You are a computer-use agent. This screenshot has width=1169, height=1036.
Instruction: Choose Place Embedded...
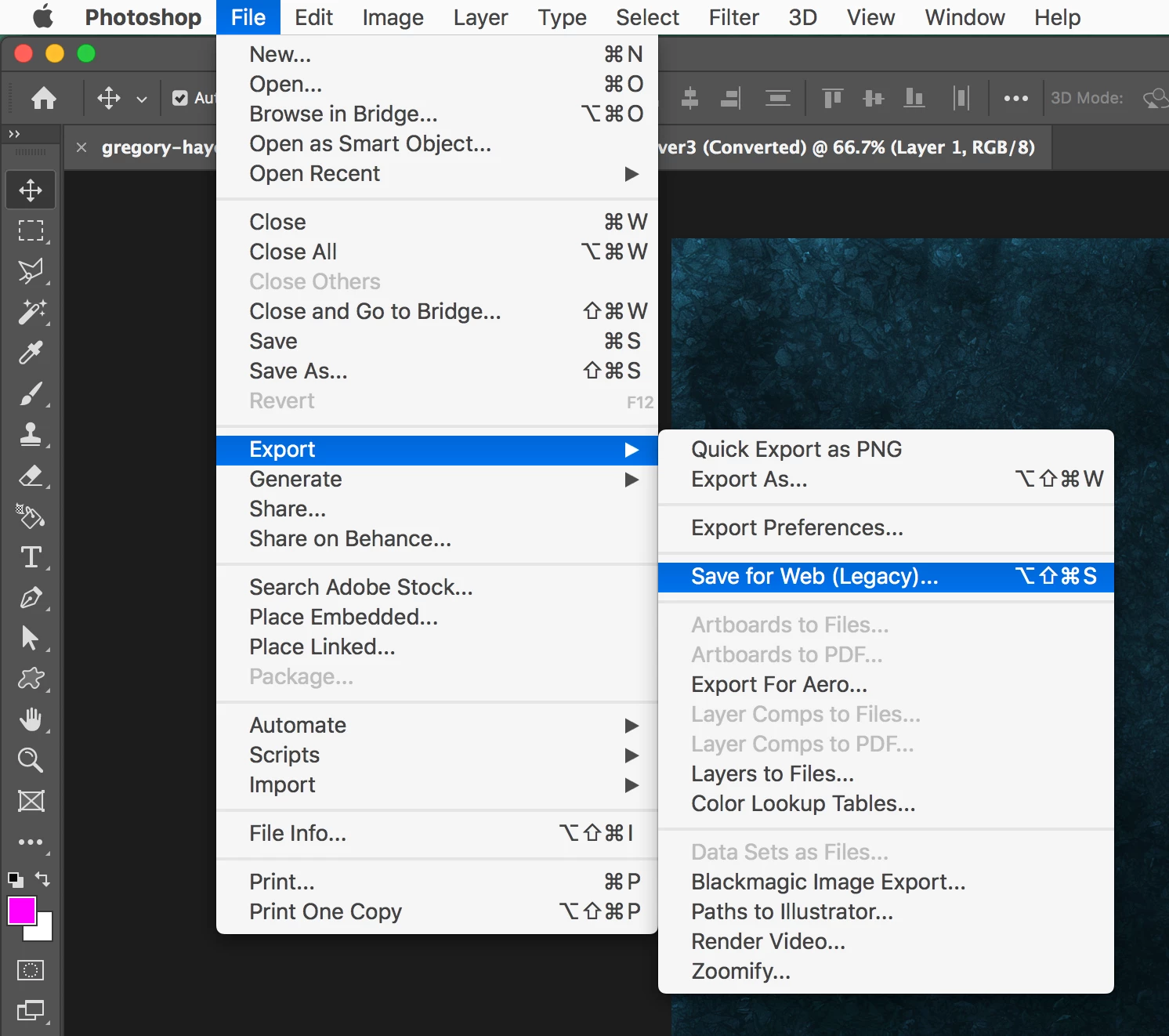[x=437, y=618]
